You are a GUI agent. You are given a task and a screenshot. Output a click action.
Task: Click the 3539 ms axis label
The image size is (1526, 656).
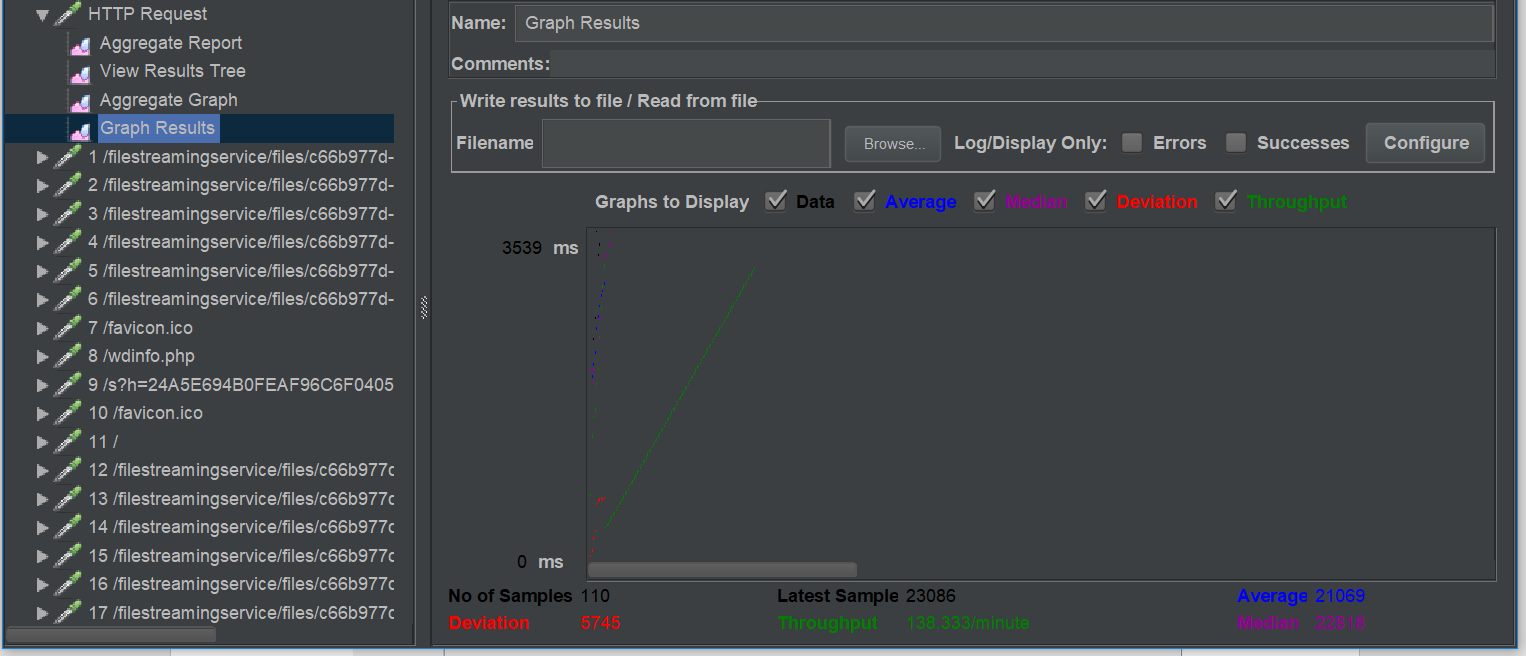pyautogui.click(x=540, y=248)
